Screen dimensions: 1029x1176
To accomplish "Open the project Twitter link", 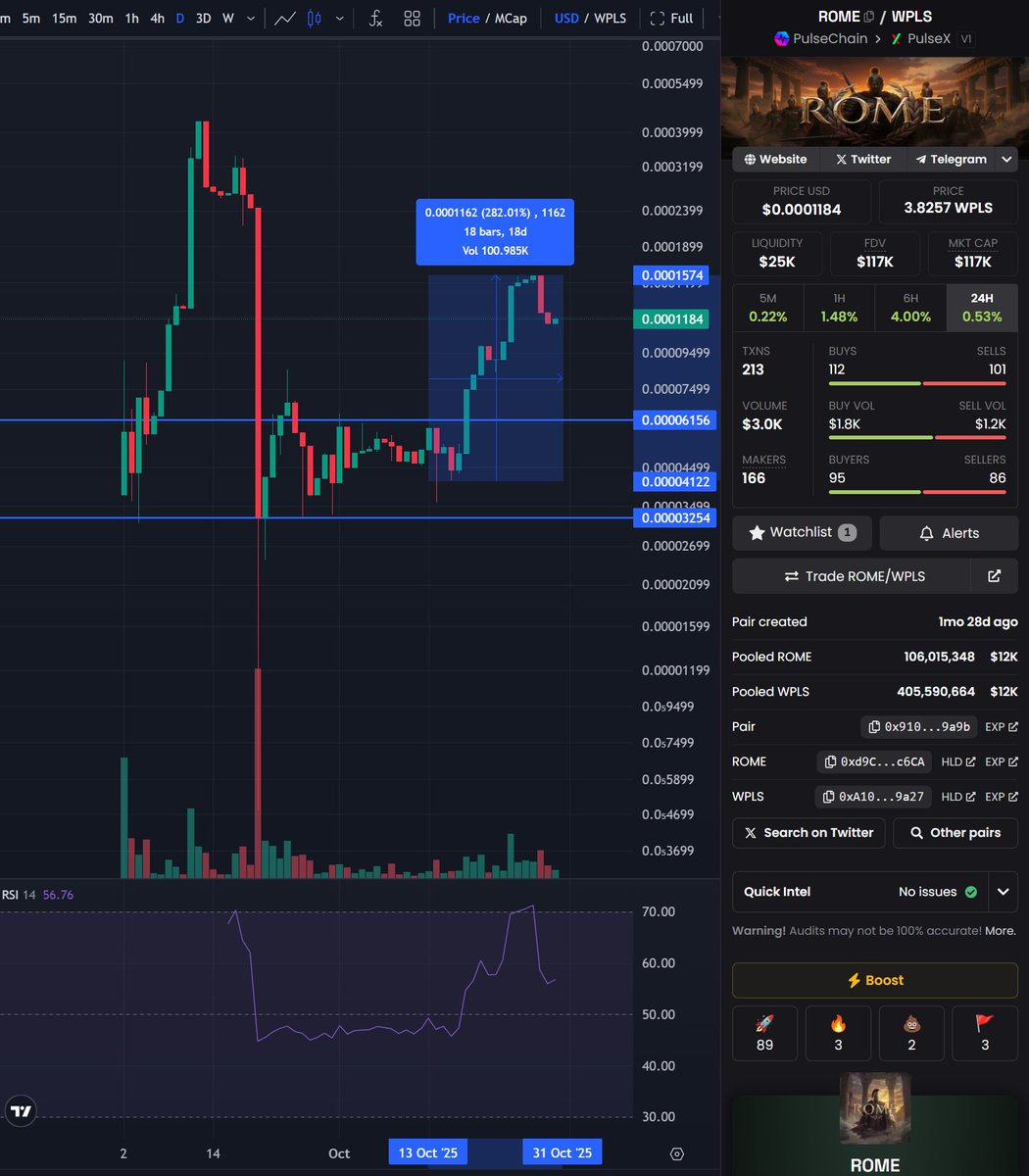I will tap(862, 159).
